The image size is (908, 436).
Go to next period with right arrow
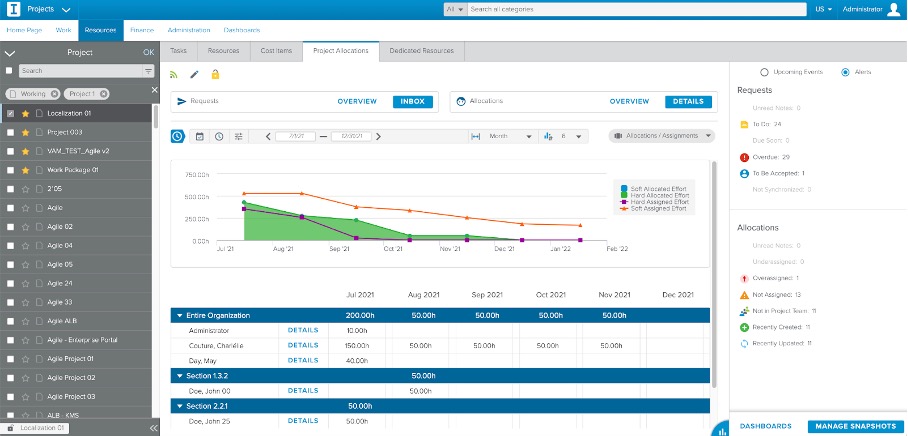[377, 136]
